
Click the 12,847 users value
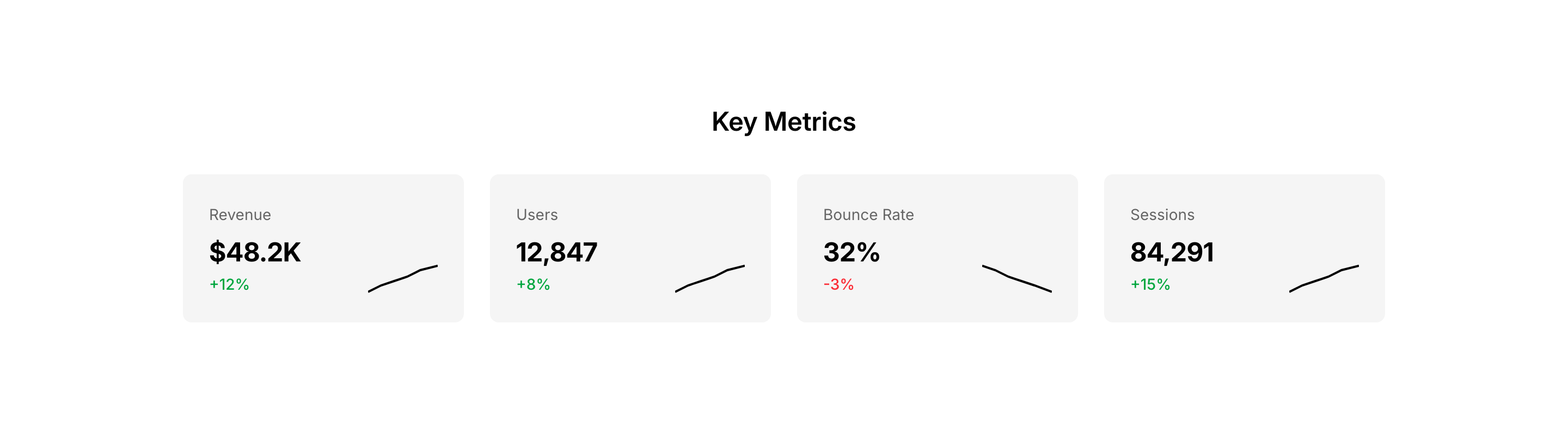[x=556, y=252]
